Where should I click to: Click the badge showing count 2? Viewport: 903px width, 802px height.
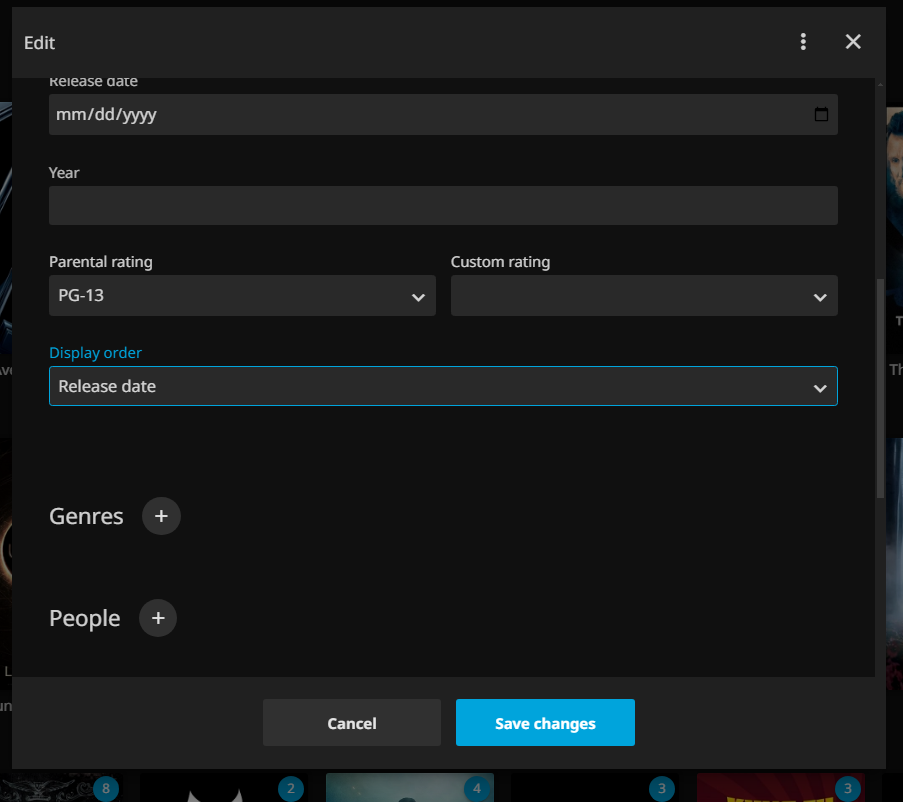(x=290, y=789)
